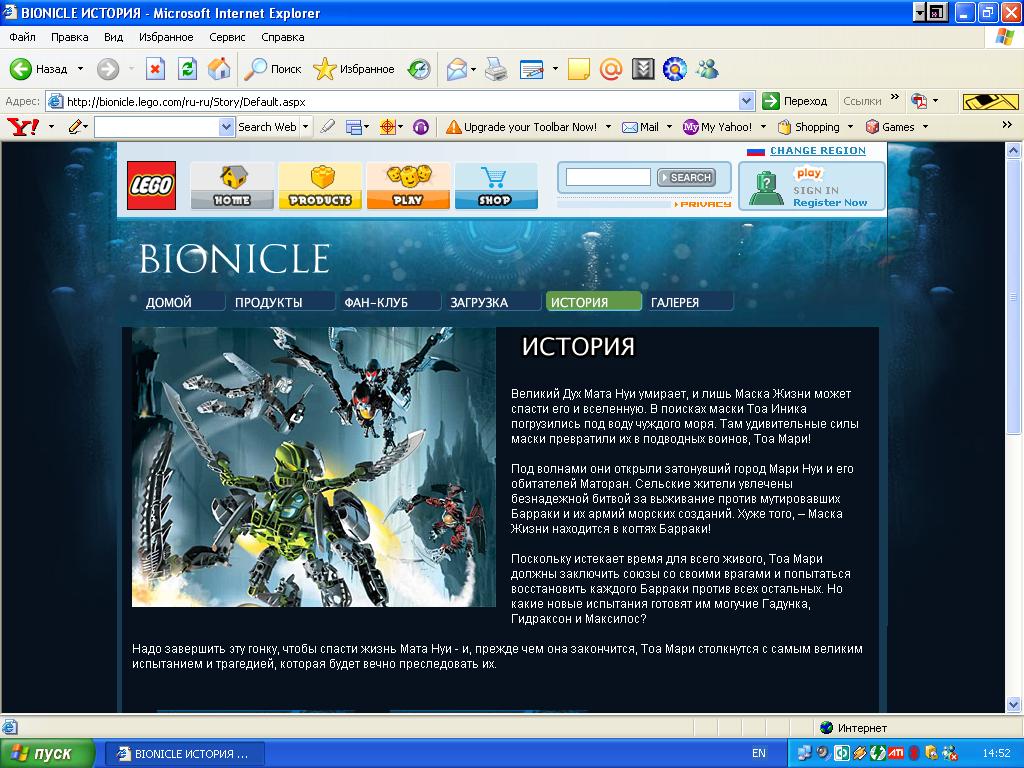The width and height of the screenshot is (1024, 768).
Task: Click the Переход go button
Action: click(795, 101)
